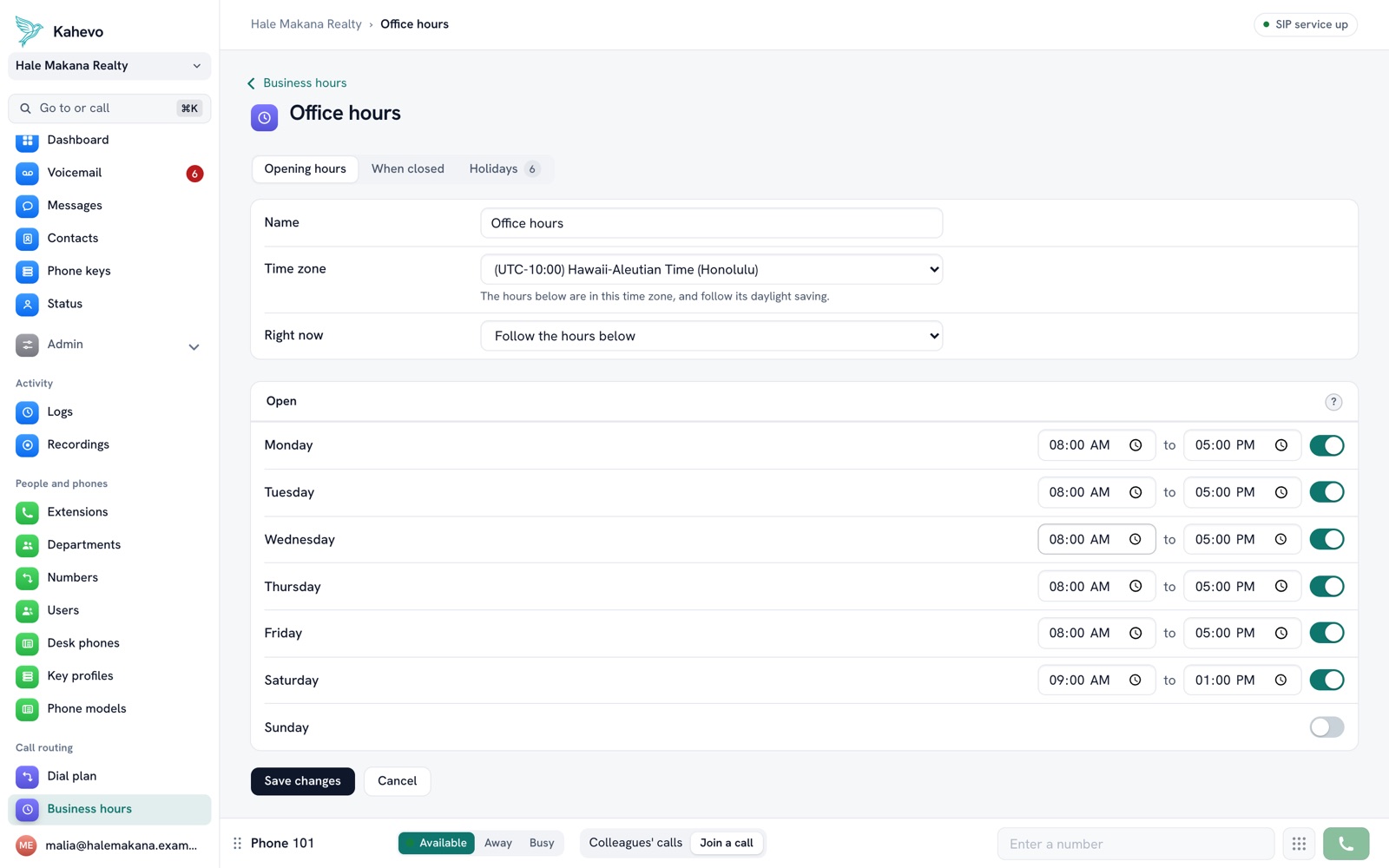Toggle Tuesday open switch
The image size is (1389, 868).
[x=1326, y=492]
